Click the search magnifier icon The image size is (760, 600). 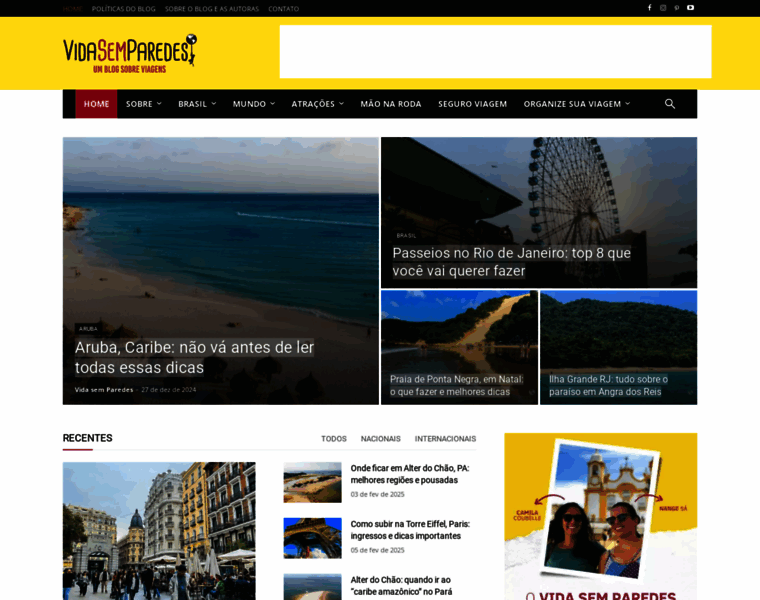click(670, 104)
